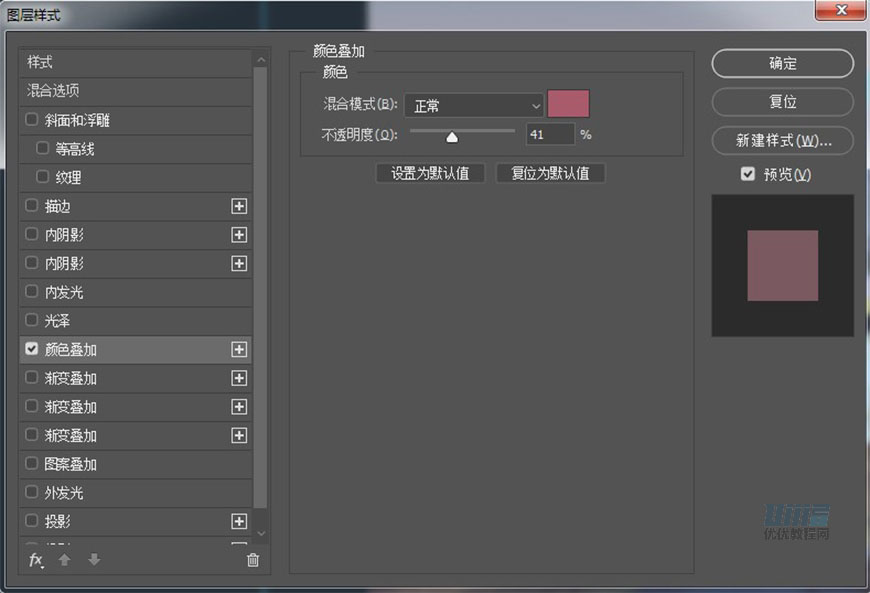Viewport: 870px width, 593px height.
Task: Select 混合选项 in the styles list
Action: pyautogui.click(x=53, y=91)
